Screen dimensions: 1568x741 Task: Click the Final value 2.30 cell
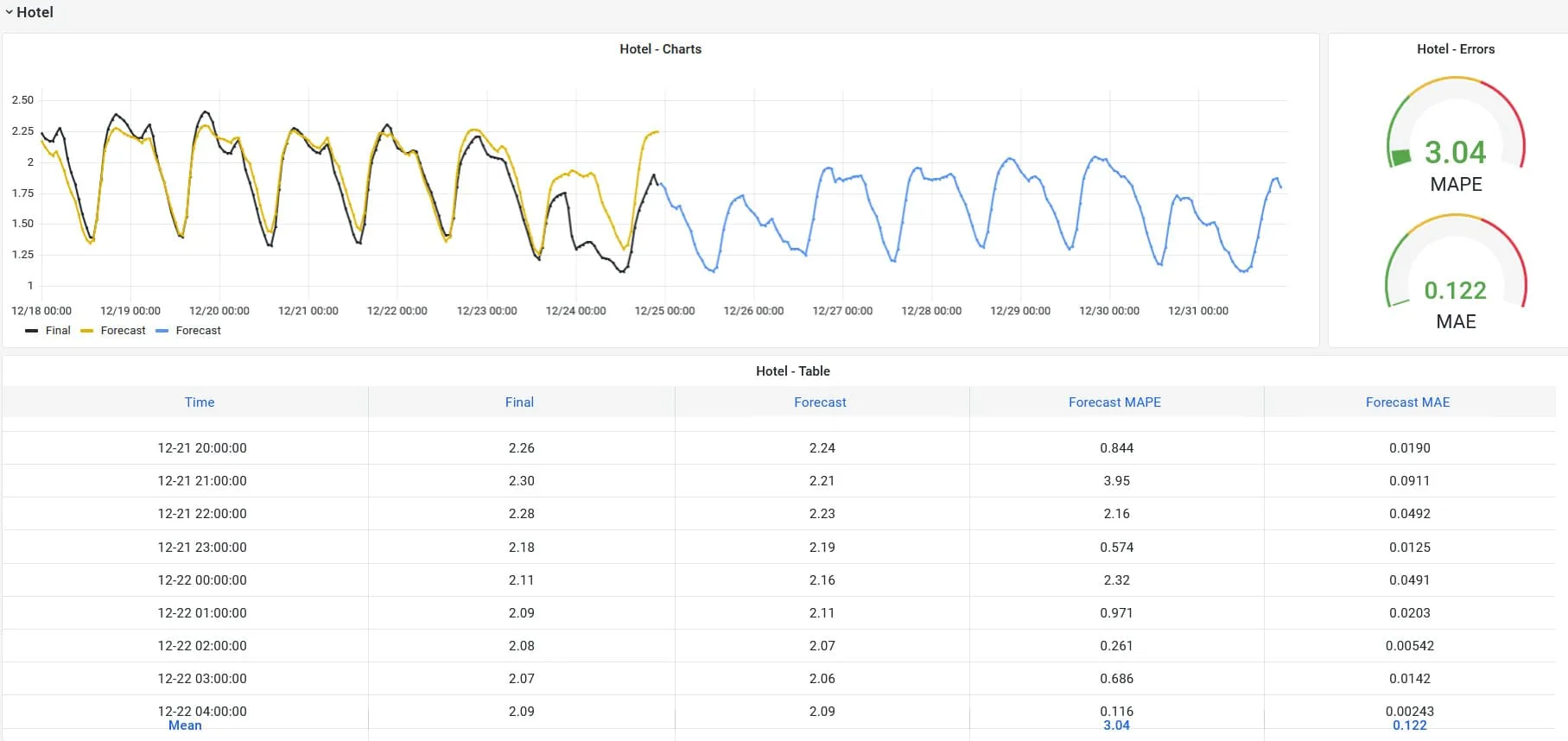(521, 481)
